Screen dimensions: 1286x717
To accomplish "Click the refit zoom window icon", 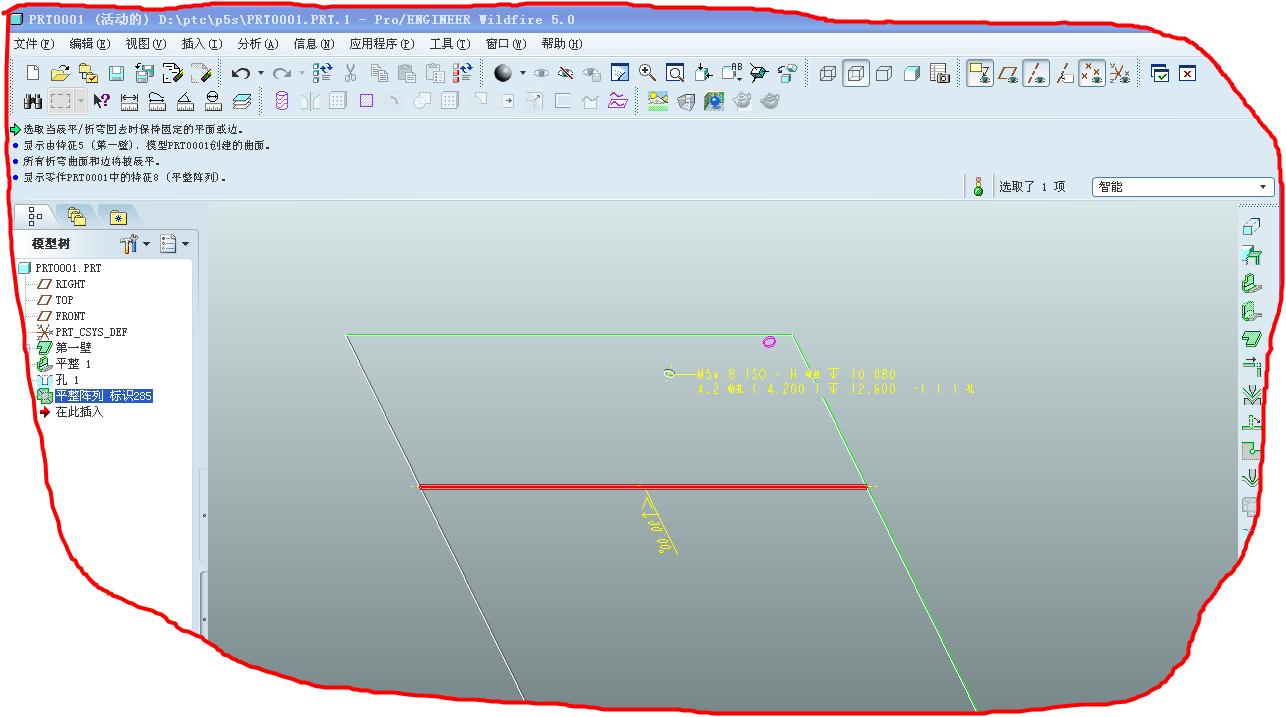I will 676,73.
